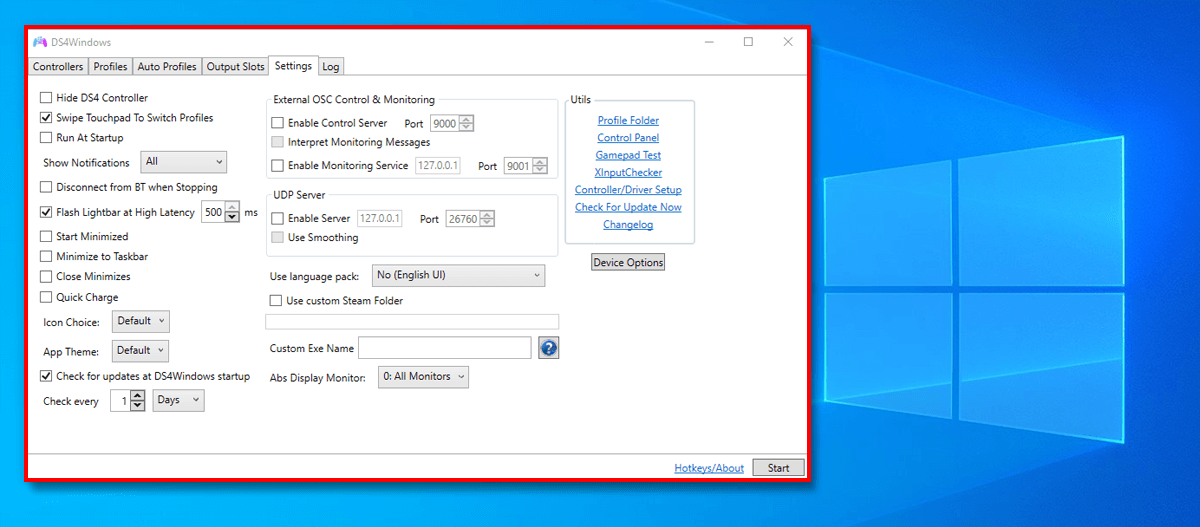Maximize the DS4Windows window
This screenshot has height=527, width=1200.
click(748, 42)
